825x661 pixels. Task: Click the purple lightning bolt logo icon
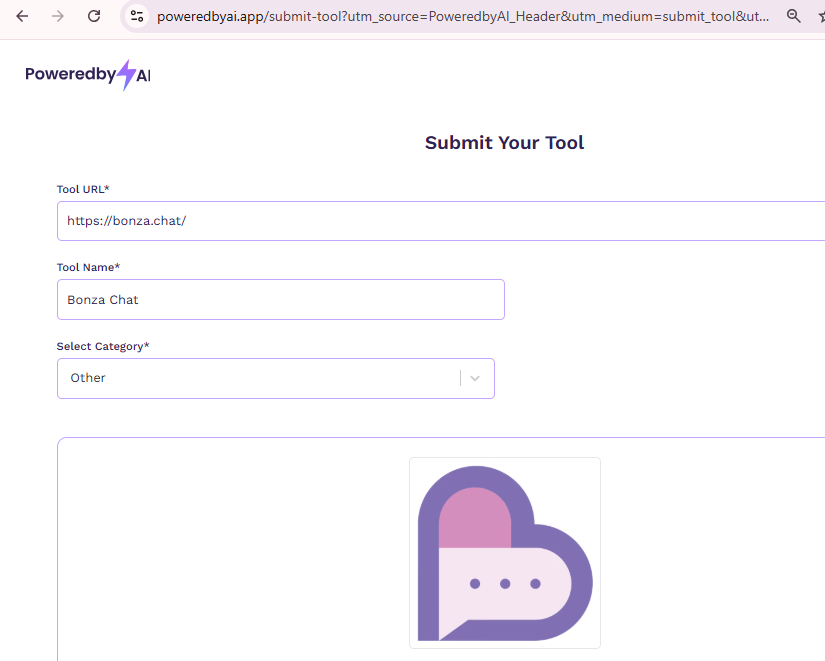125,75
